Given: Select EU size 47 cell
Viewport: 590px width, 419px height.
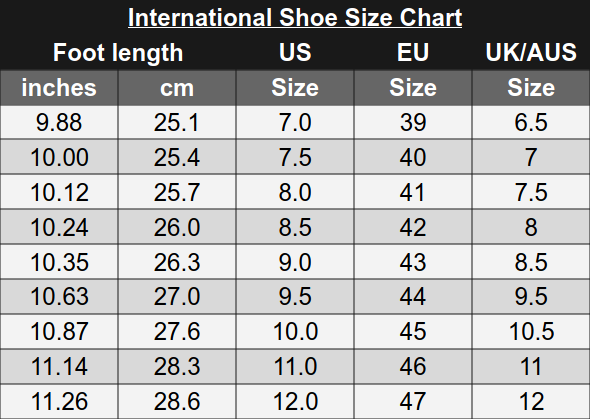Looking at the screenshot, I should tap(413, 401).
